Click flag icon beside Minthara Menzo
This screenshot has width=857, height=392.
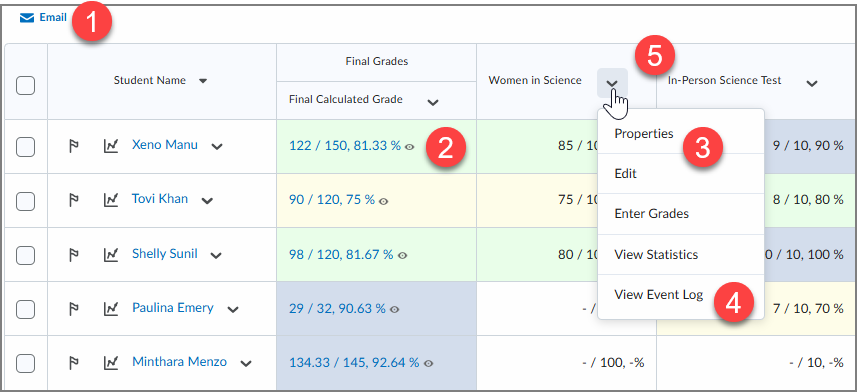(x=73, y=362)
